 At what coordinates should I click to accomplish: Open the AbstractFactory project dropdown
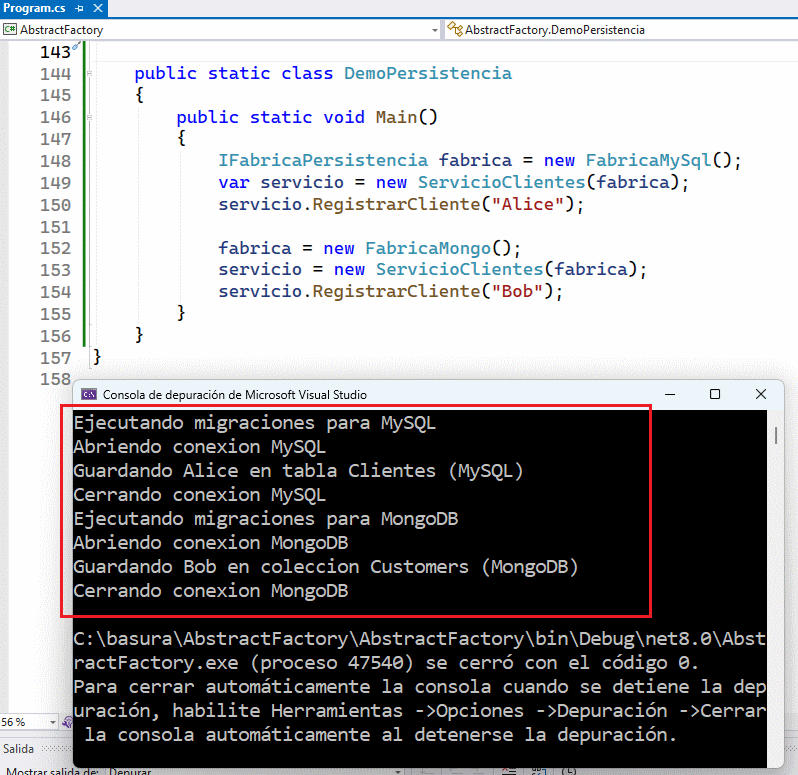pyautogui.click(x=434, y=30)
